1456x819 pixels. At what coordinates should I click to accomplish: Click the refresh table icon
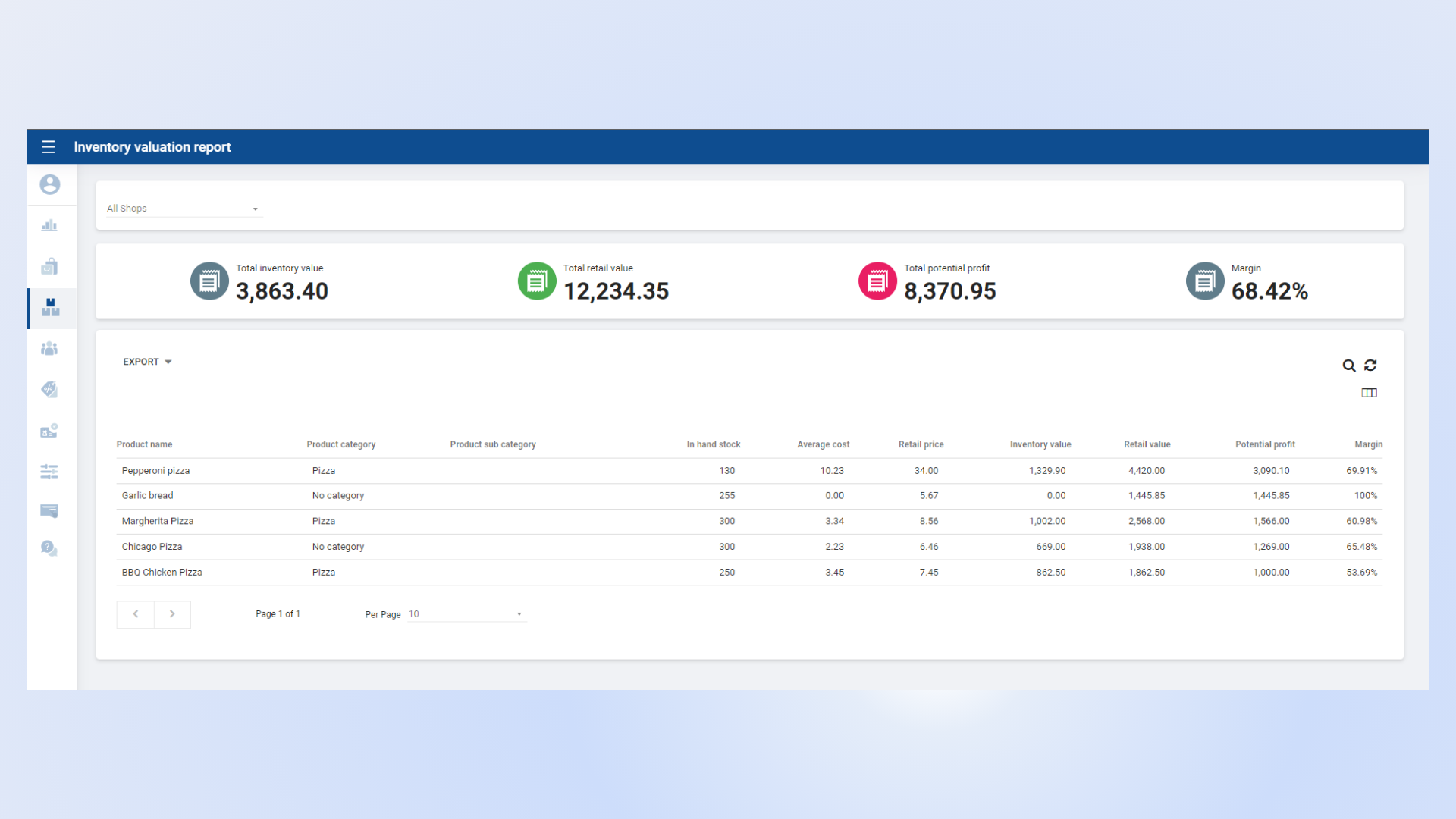coord(1370,366)
